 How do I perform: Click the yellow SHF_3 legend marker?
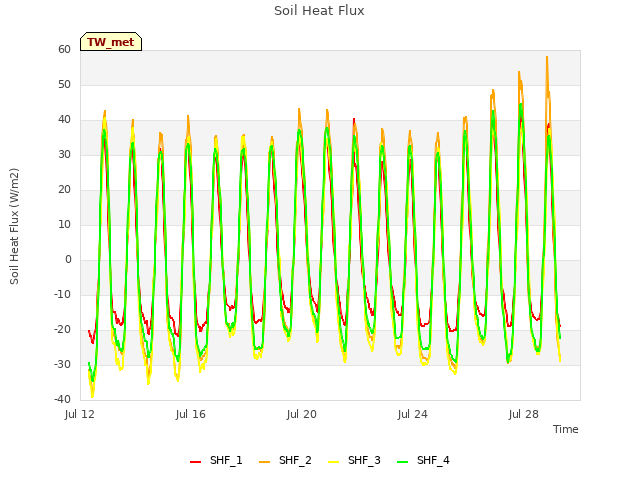point(333,462)
